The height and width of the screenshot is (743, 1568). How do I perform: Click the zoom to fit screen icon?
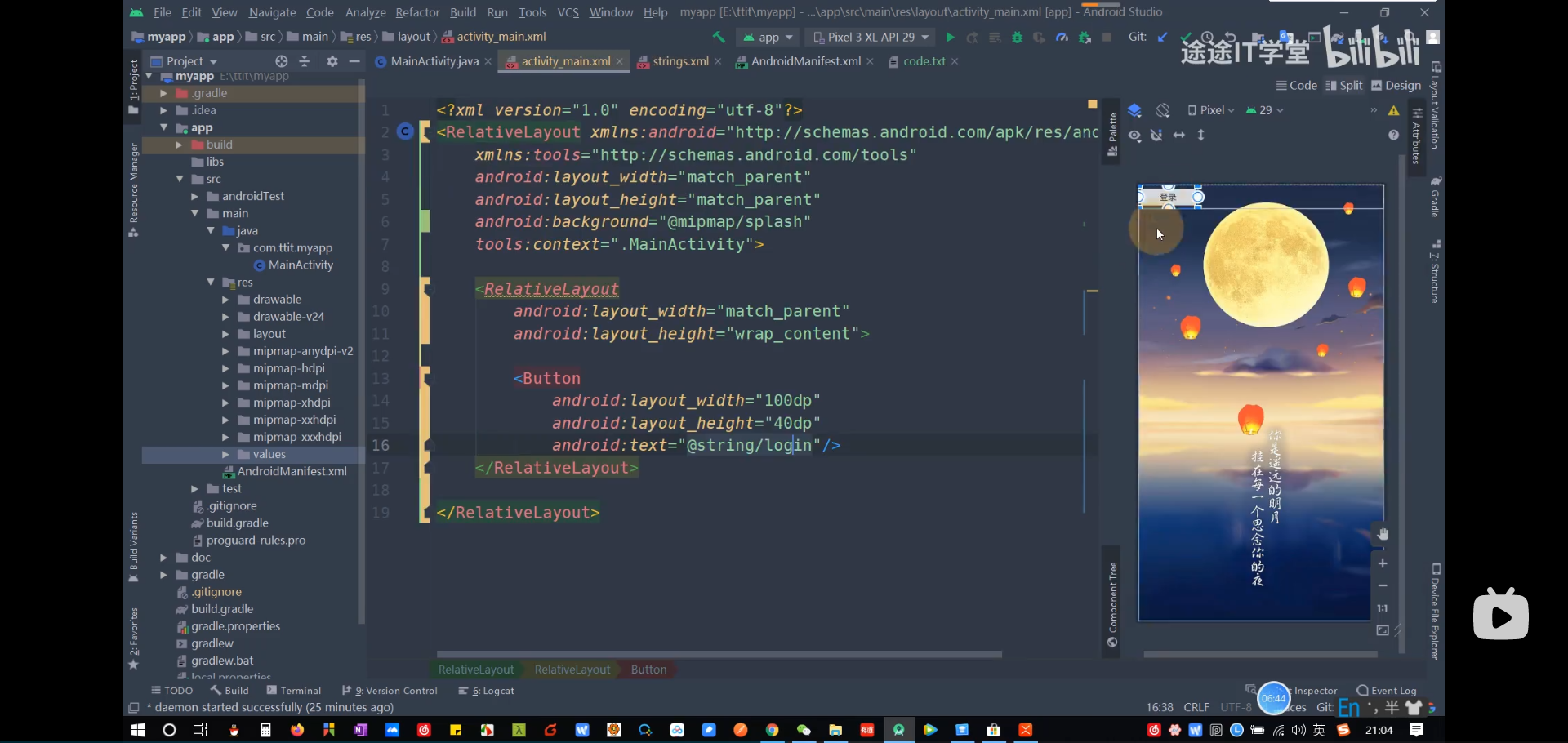coord(1382,630)
